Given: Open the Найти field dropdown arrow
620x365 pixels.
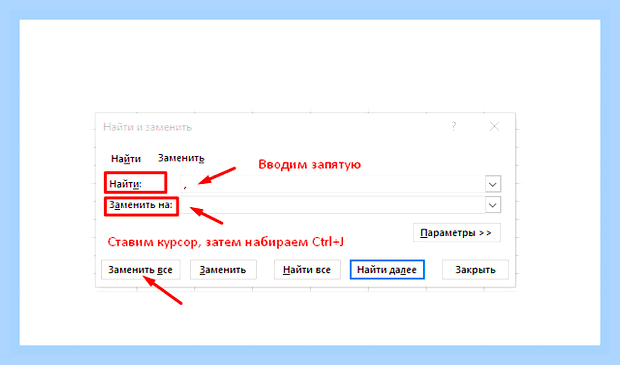Looking at the screenshot, I should [x=493, y=184].
